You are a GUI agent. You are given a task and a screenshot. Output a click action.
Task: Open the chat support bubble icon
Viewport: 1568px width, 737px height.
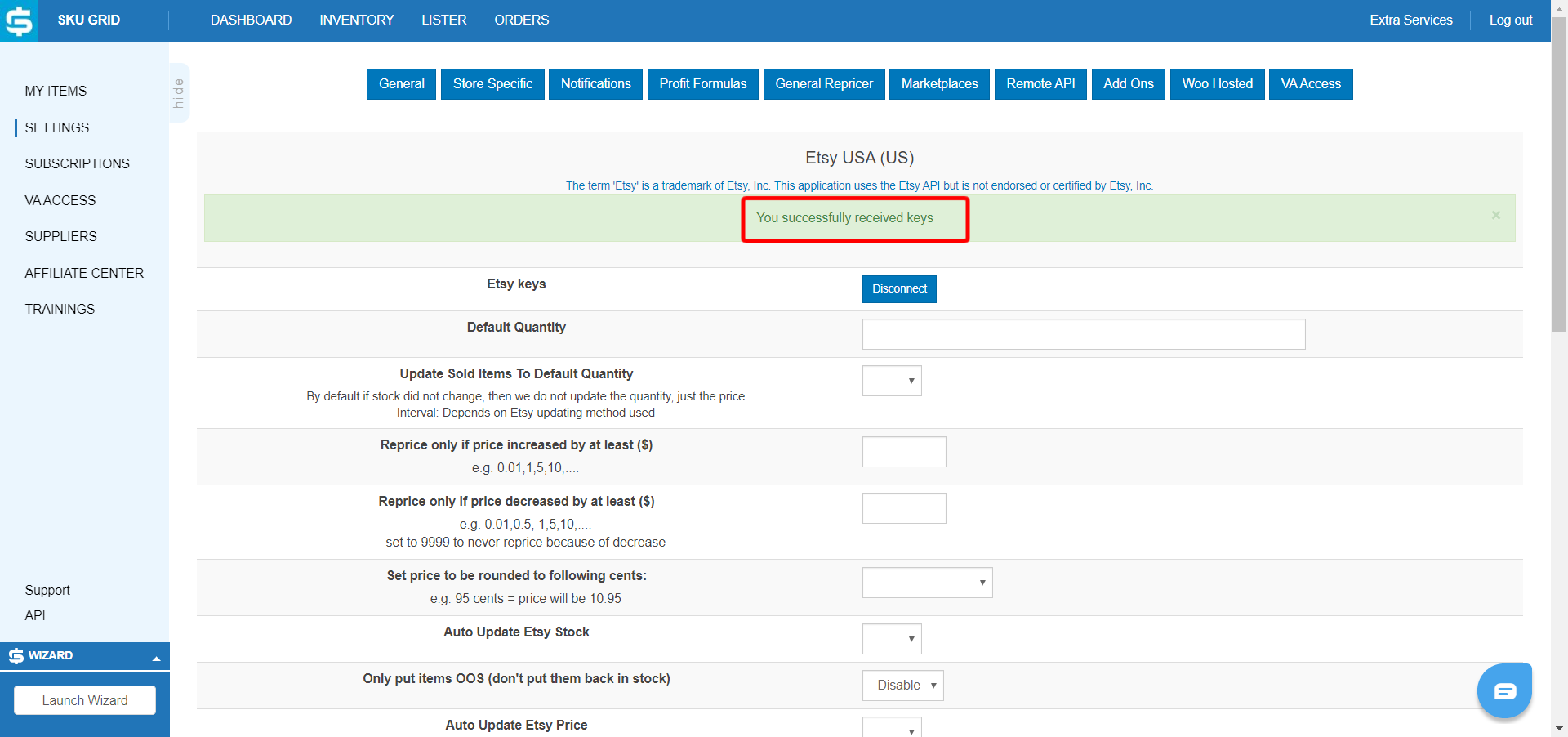[x=1504, y=691]
